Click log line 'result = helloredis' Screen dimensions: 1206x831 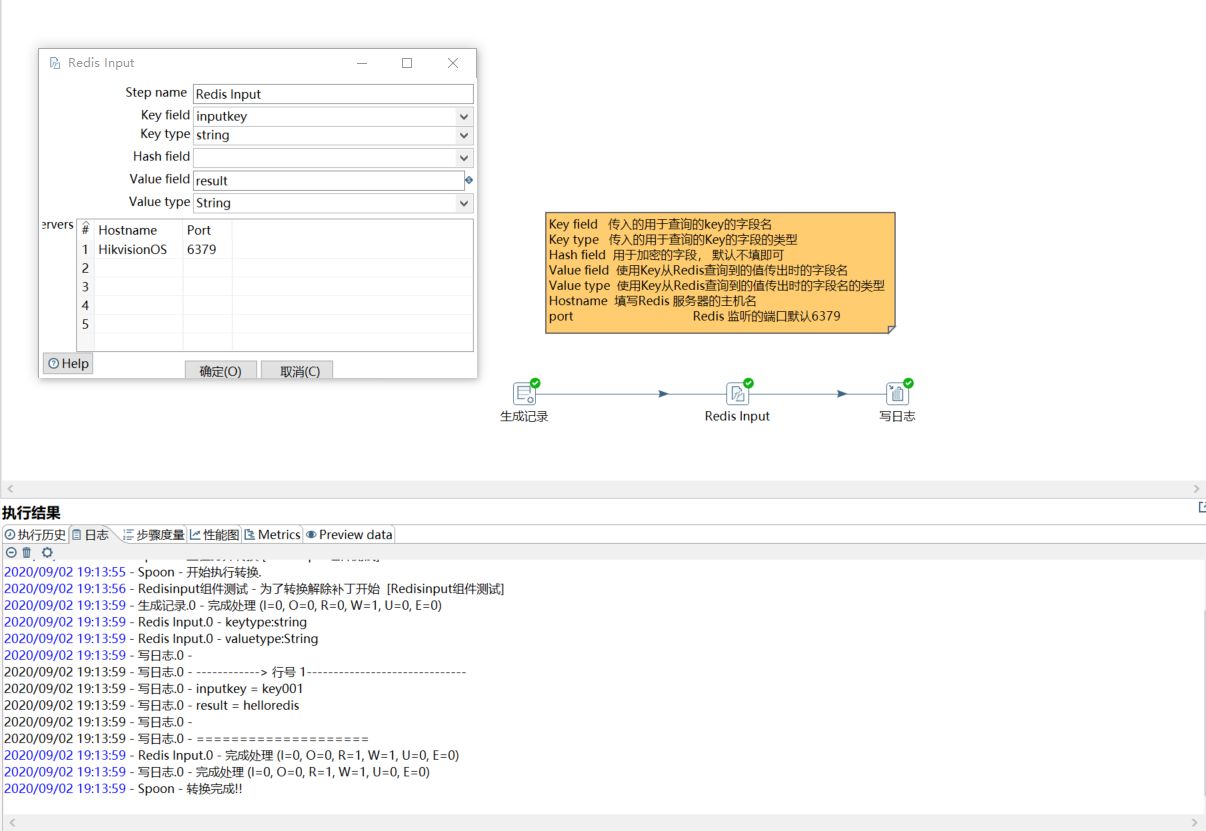(x=247, y=705)
